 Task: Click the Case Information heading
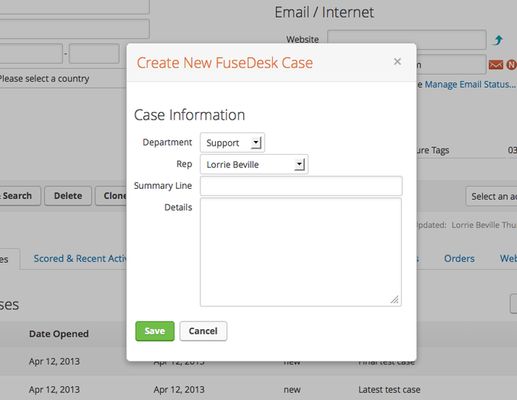tap(189, 115)
